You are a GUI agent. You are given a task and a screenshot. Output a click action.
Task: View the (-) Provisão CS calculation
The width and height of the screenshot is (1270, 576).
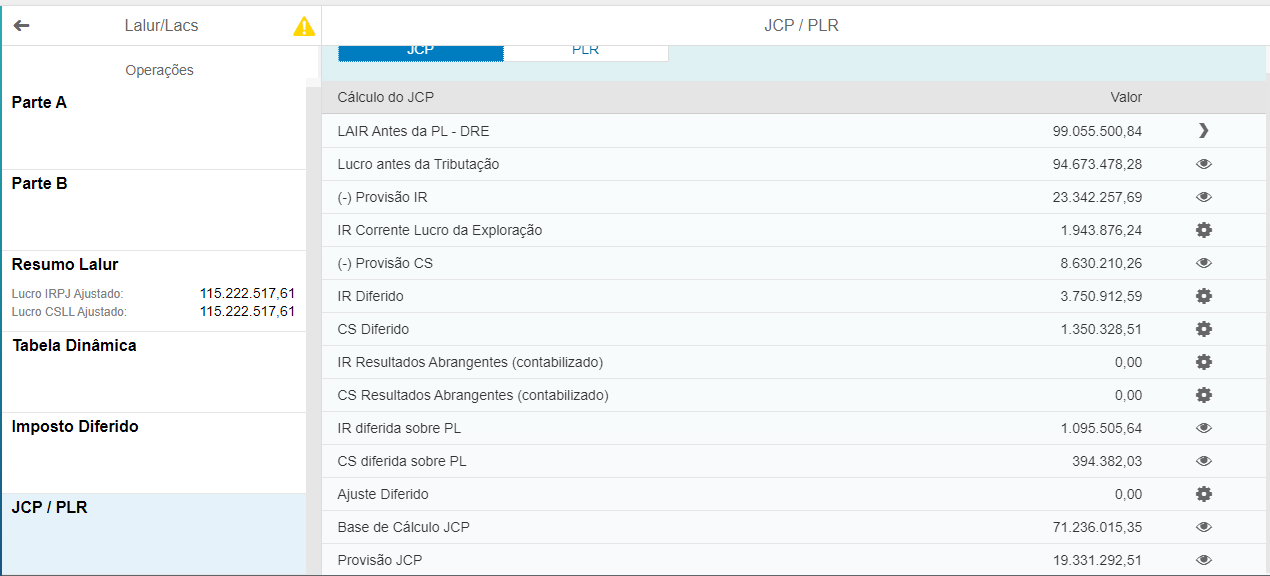(1204, 263)
